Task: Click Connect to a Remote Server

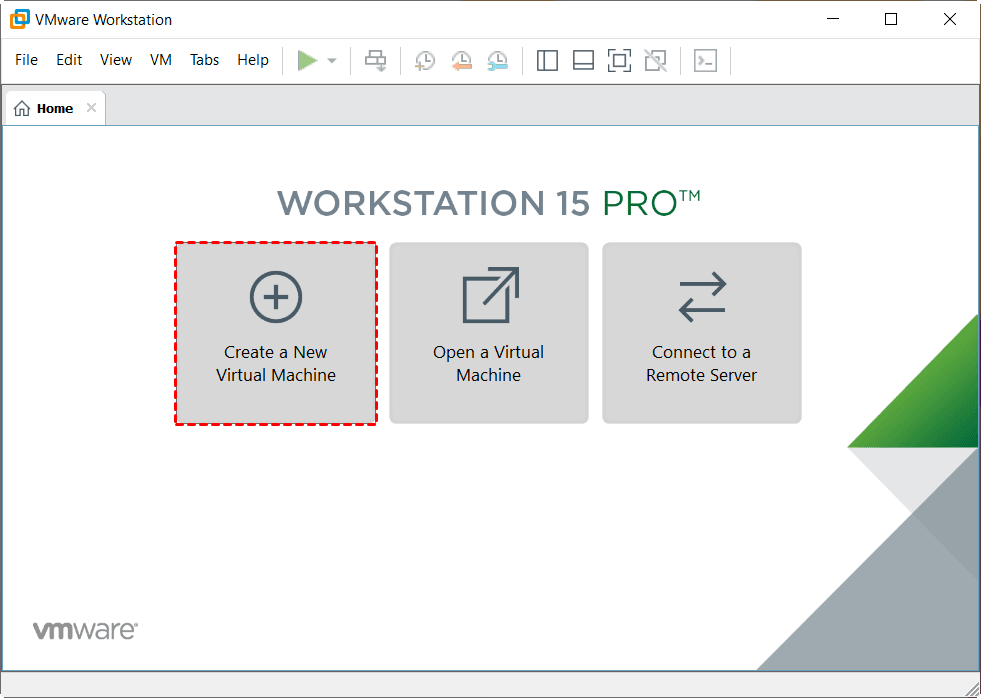Action: [702, 333]
